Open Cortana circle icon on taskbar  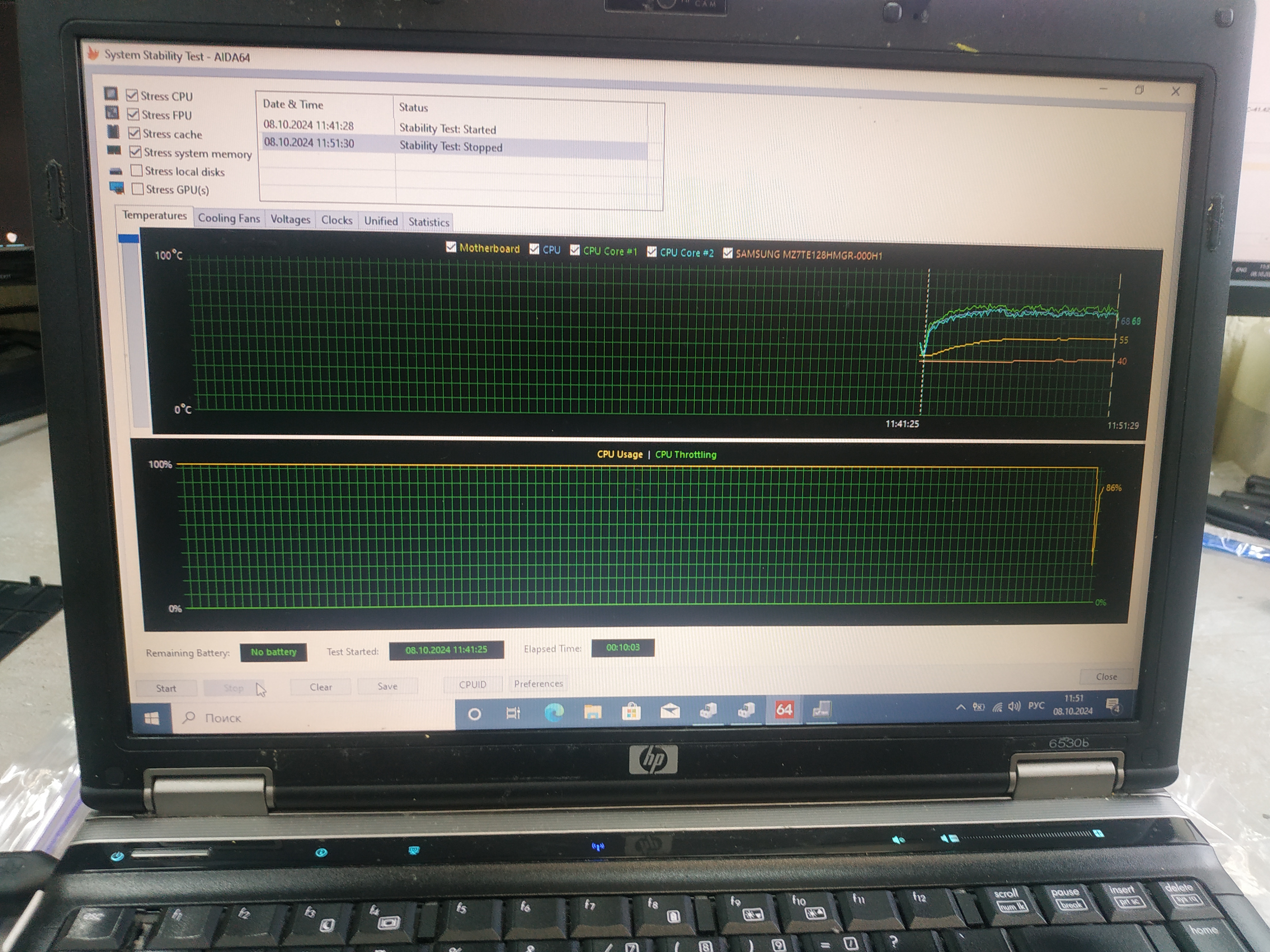[474, 714]
